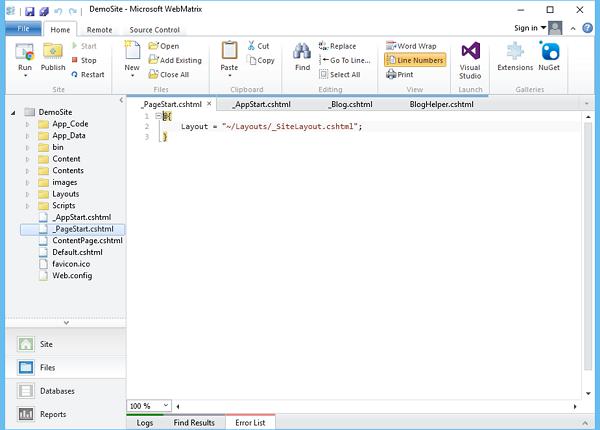Open a file via Open icon
600x430 pixels.
(163, 46)
